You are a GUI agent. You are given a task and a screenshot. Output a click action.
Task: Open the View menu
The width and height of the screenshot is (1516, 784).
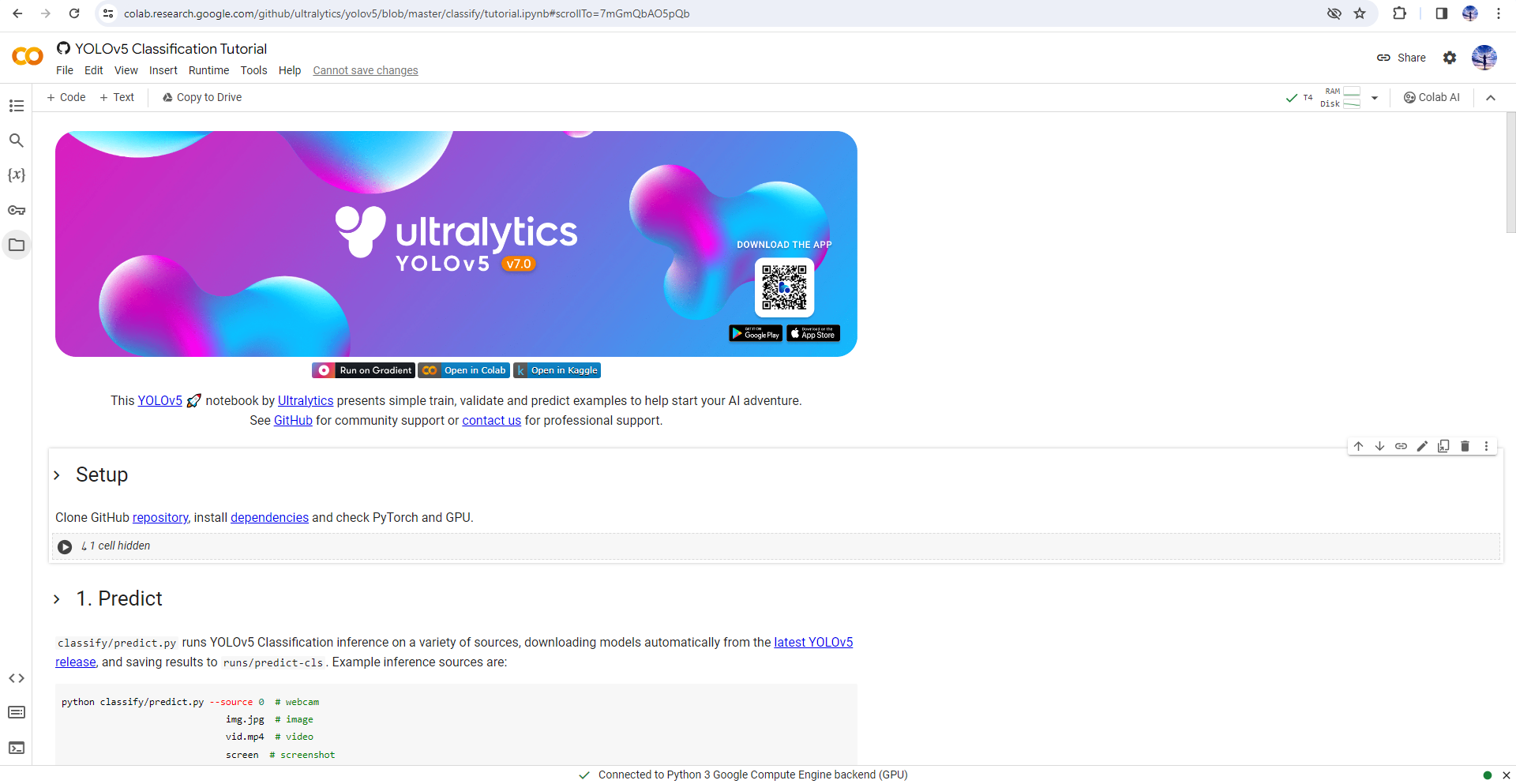point(126,70)
